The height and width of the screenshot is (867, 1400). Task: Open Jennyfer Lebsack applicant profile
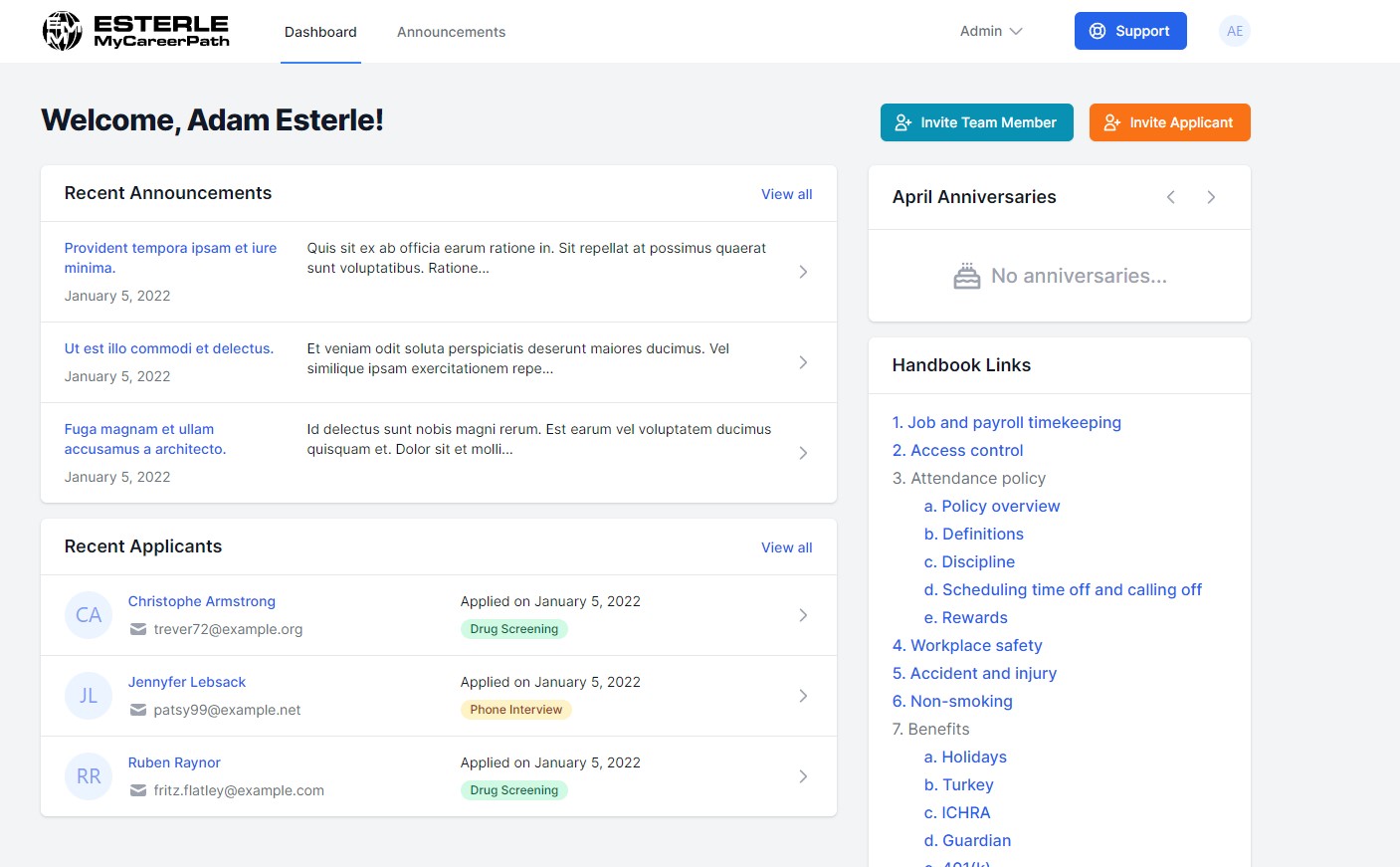click(x=187, y=682)
